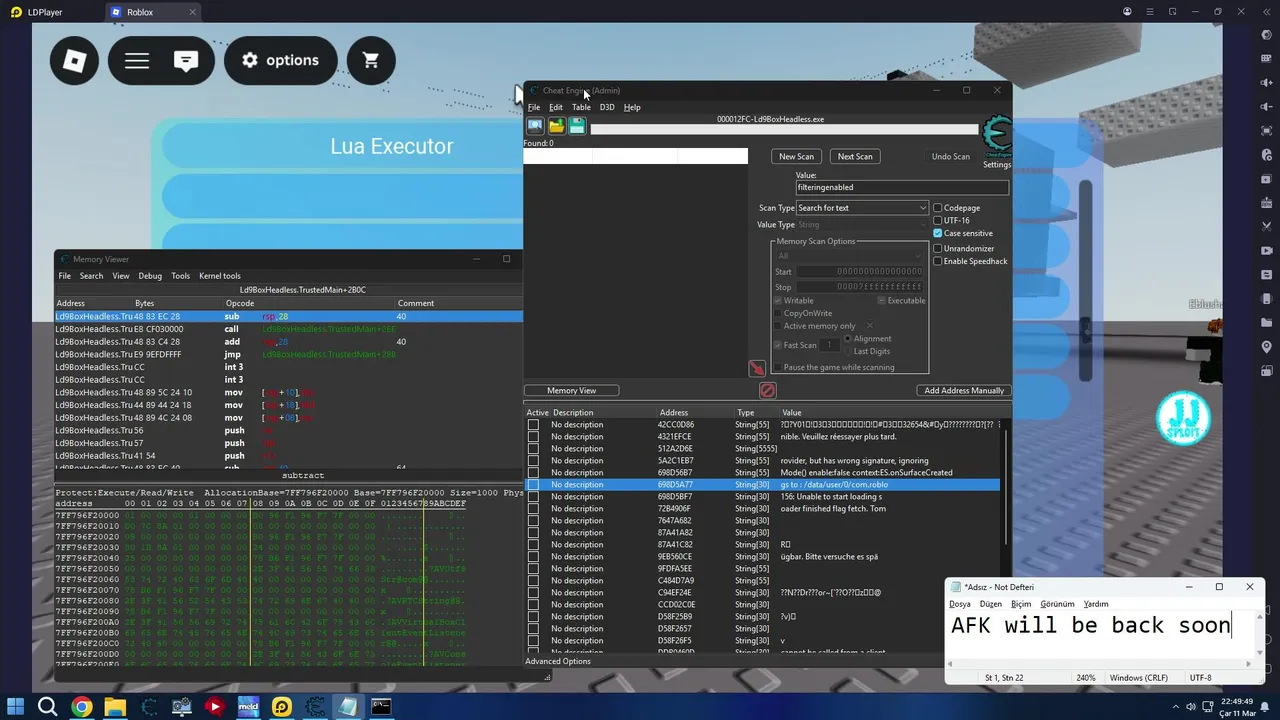This screenshot has height=720, width=1280.
Task: Select row '156: Unable to start loading s'
Action: tap(762, 497)
